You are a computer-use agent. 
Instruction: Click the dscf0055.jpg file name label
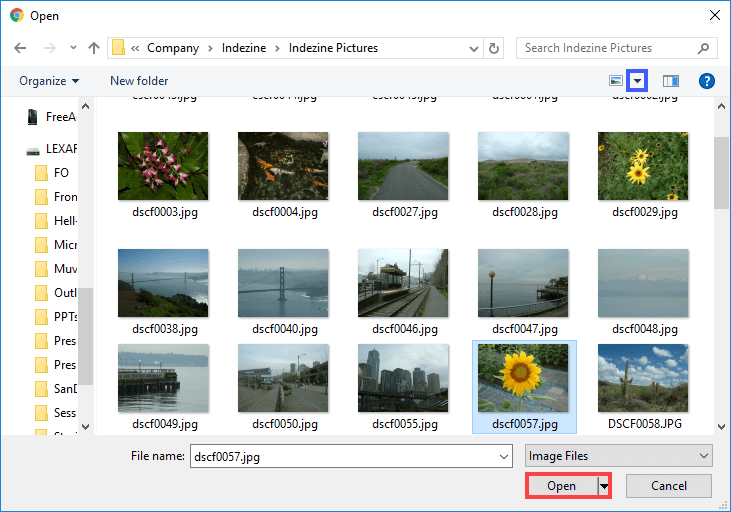click(405, 424)
